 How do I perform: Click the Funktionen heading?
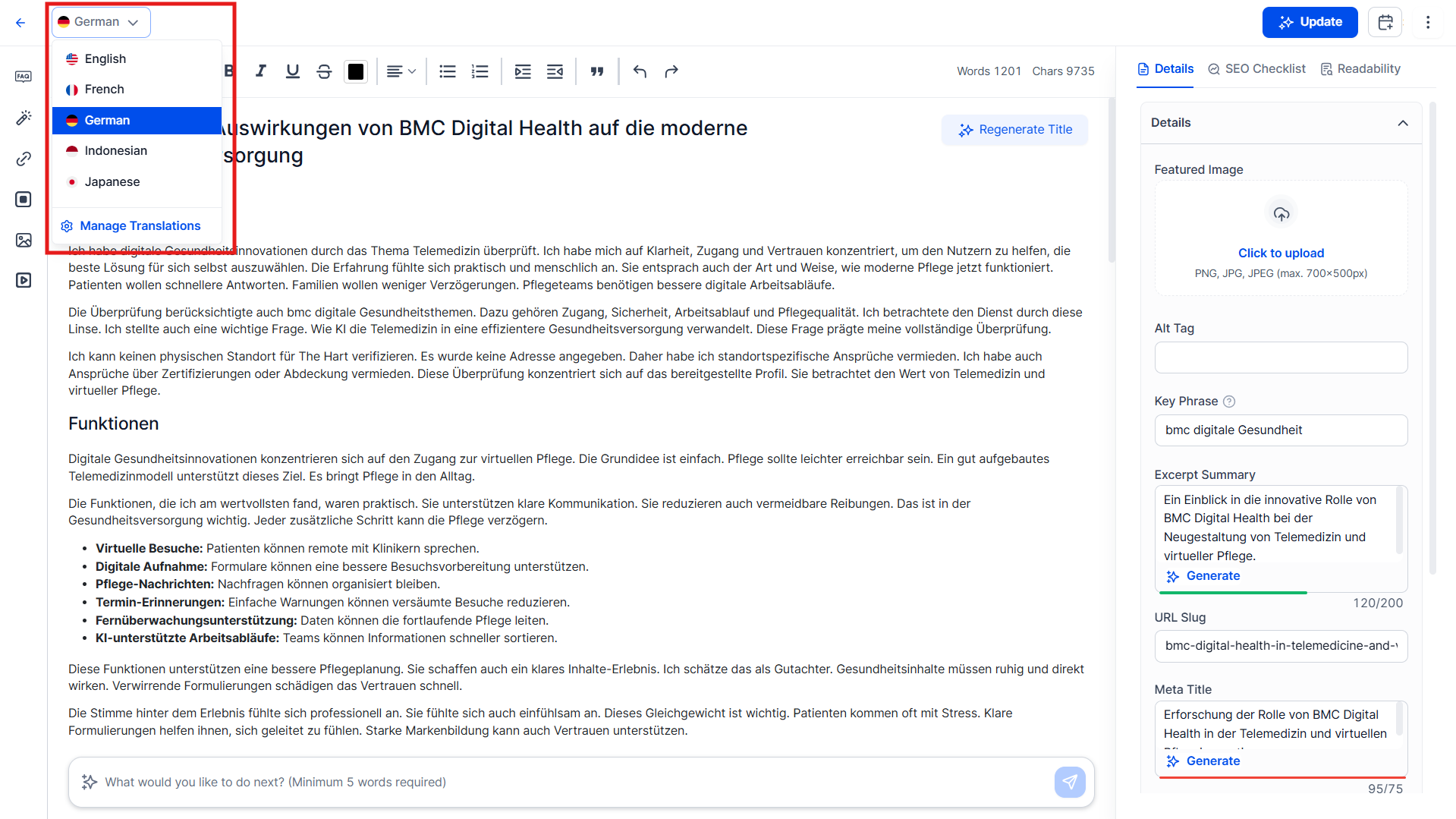(x=114, y=424)
